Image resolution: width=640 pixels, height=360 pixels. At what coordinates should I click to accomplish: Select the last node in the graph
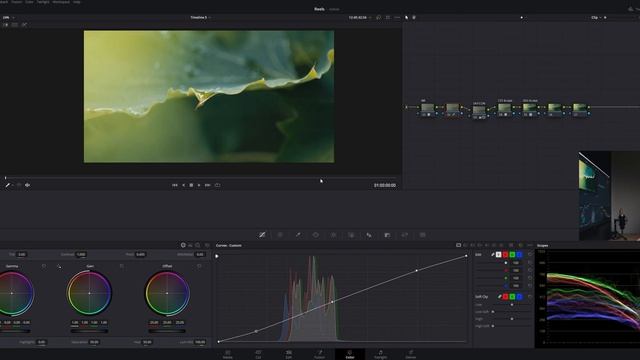(x=580, y=109)
